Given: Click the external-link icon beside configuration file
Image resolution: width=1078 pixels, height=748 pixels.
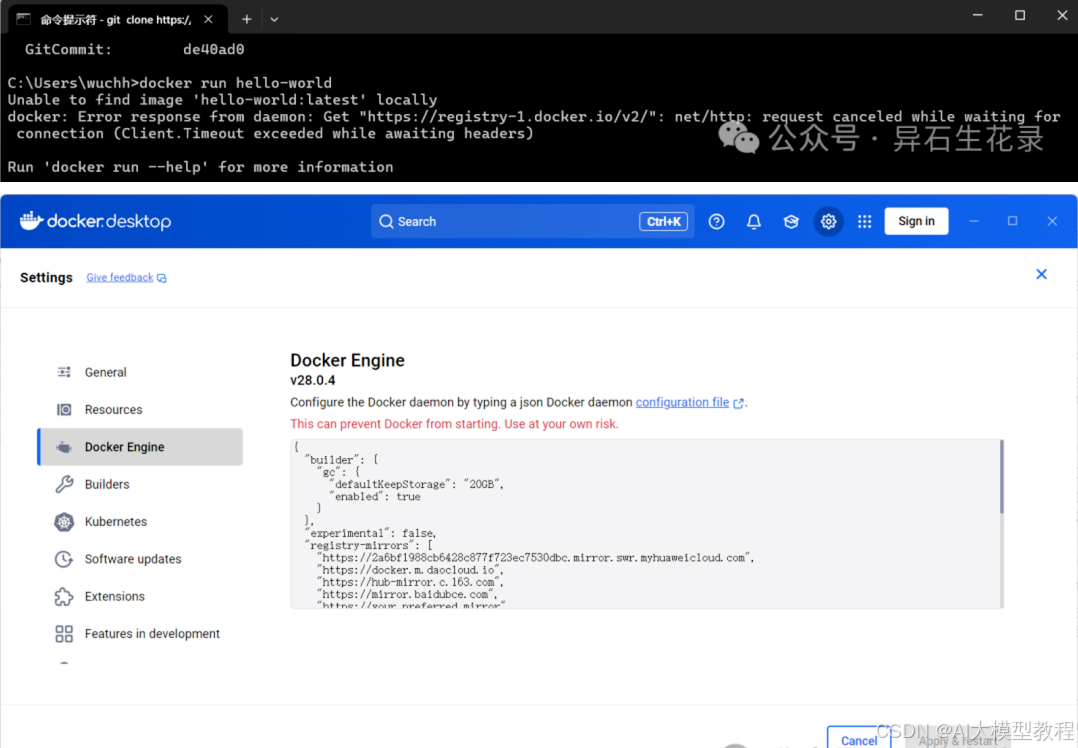Looking at the screenshot, I should pos(738,404).
